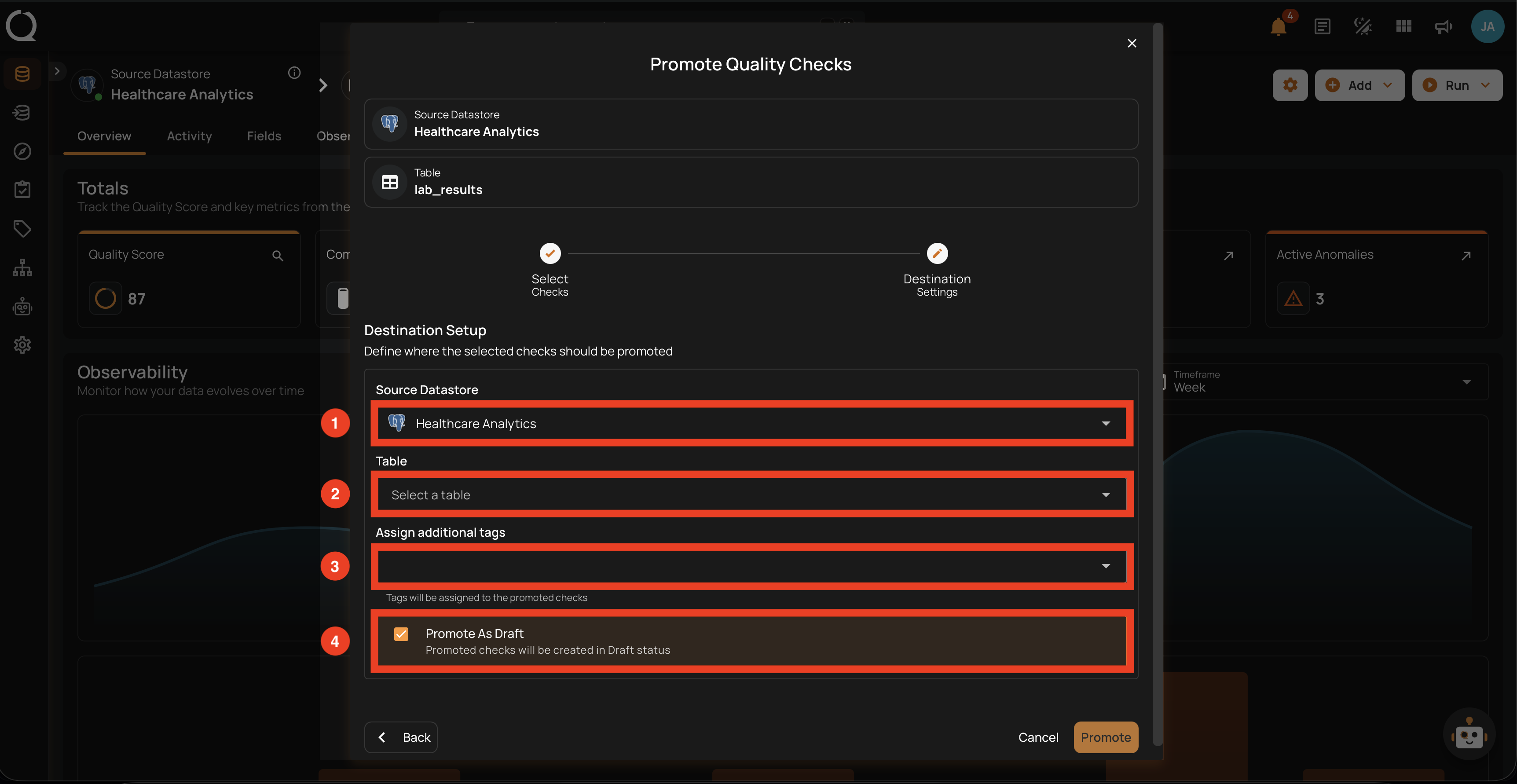Viewport: 1517px width, 784px height.
Task: Open the Tags sidebar icon
Action: [x=22, y=228]
